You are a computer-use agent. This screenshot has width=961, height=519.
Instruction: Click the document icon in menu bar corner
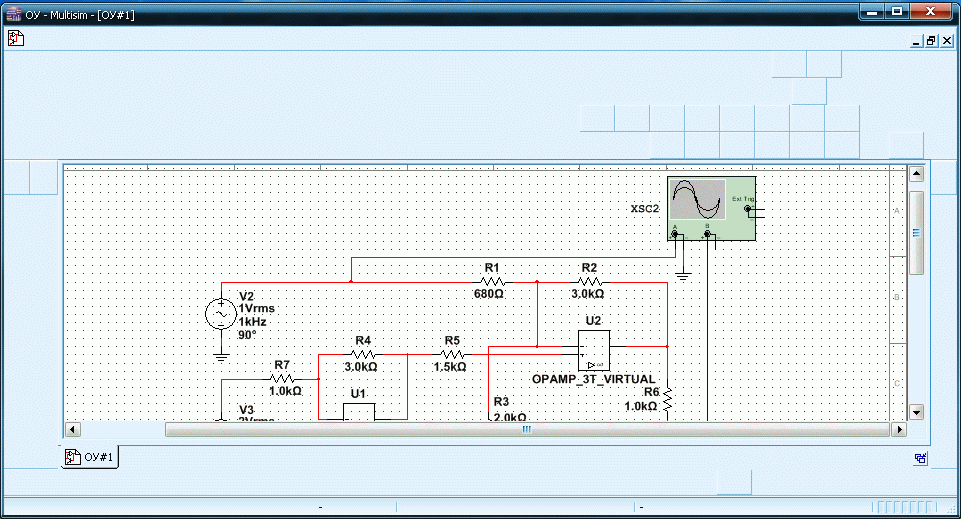(x=15, y=39)
